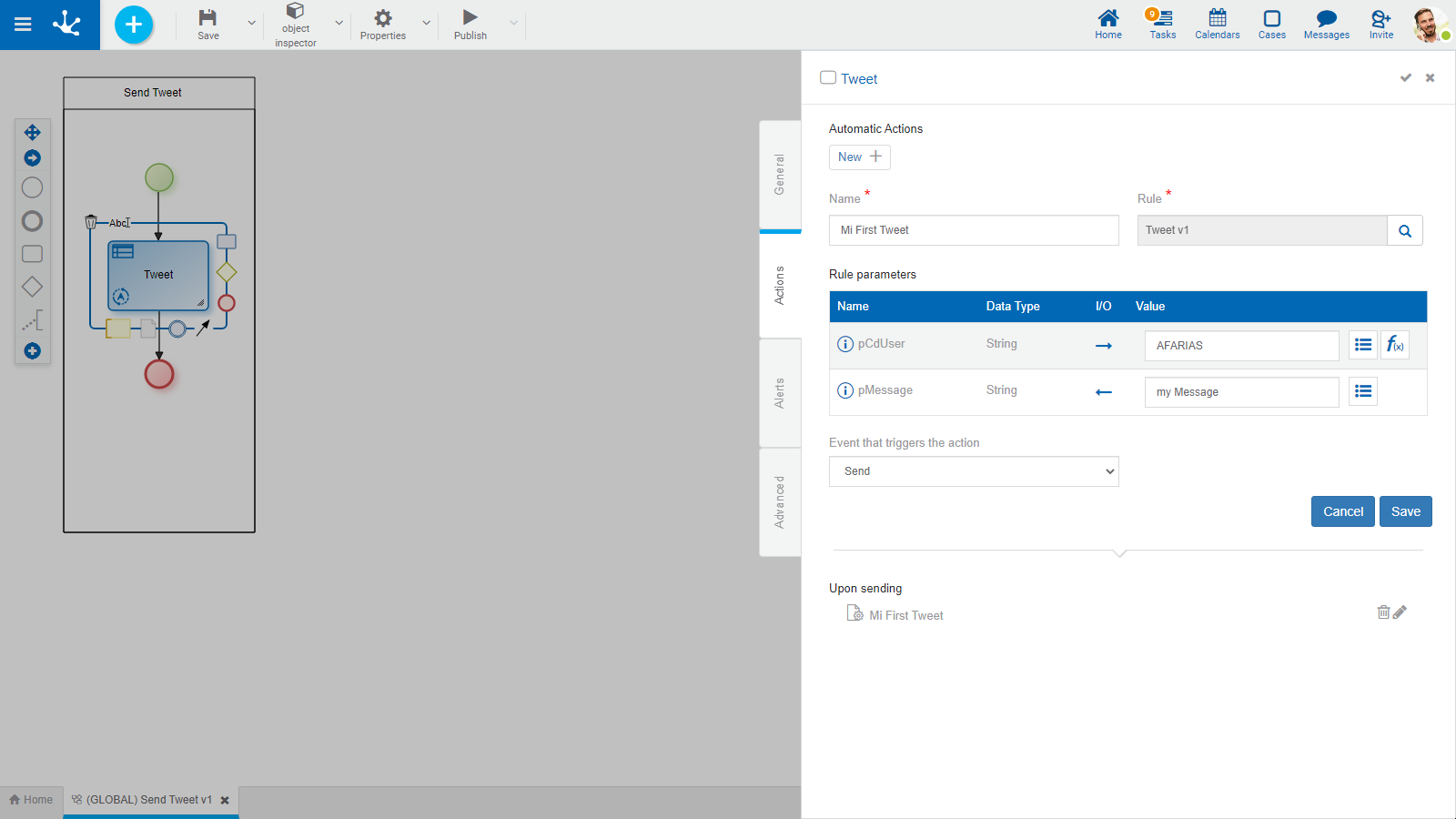1456x819 pixels.
Task: Open the Advanced side tab
Action: point(780,501)
